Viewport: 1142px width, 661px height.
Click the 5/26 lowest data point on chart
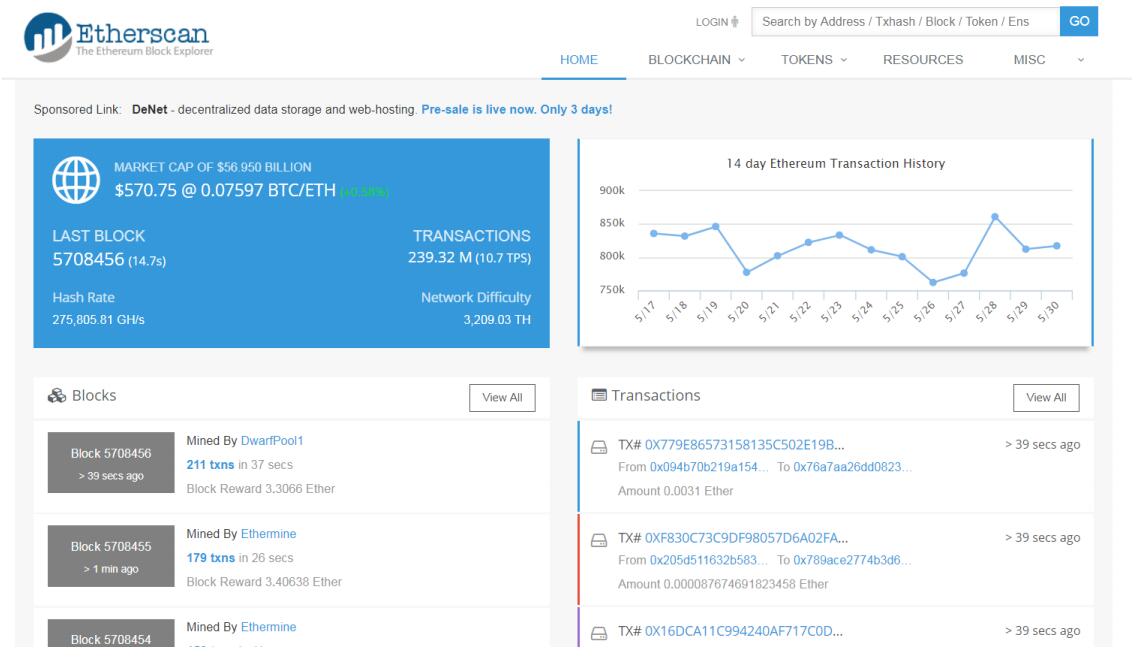(933, 282)
